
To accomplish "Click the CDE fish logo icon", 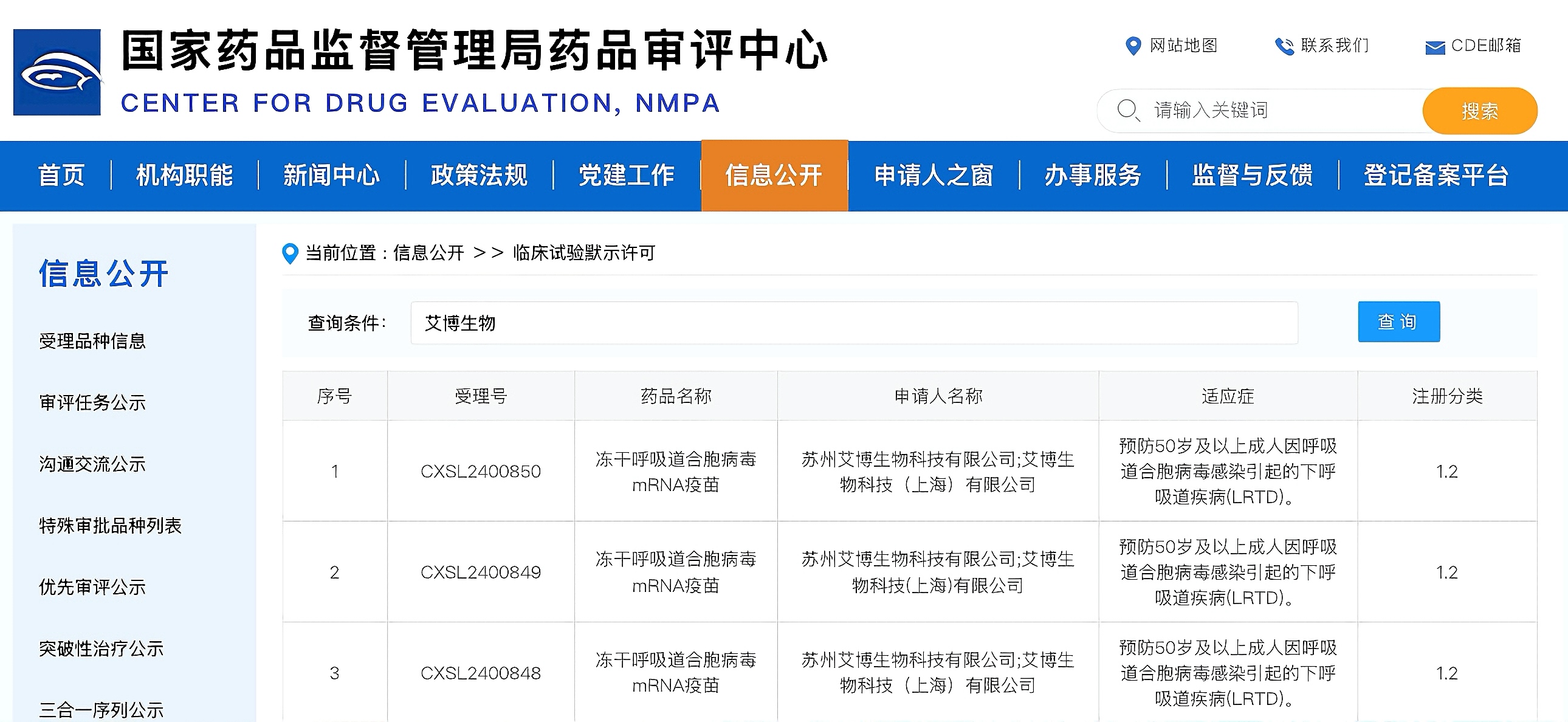I will [x=57, y=72].
